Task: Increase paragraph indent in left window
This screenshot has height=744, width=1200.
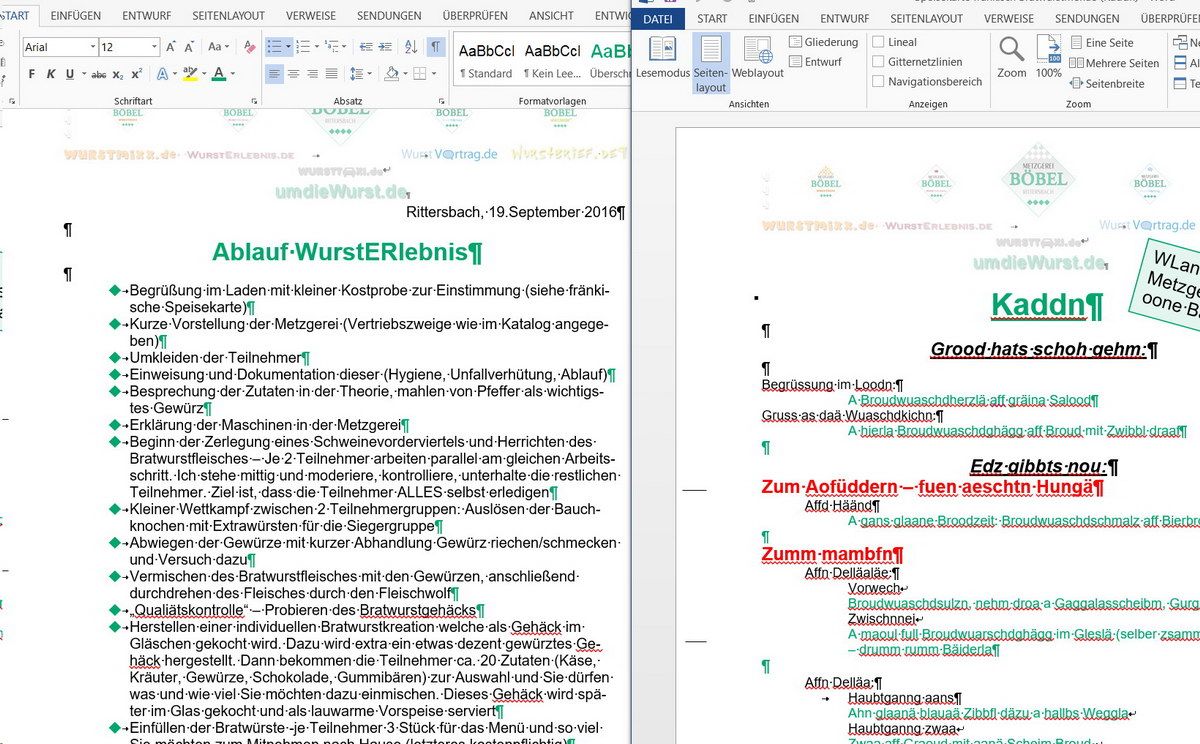Action: coord(385,47)
